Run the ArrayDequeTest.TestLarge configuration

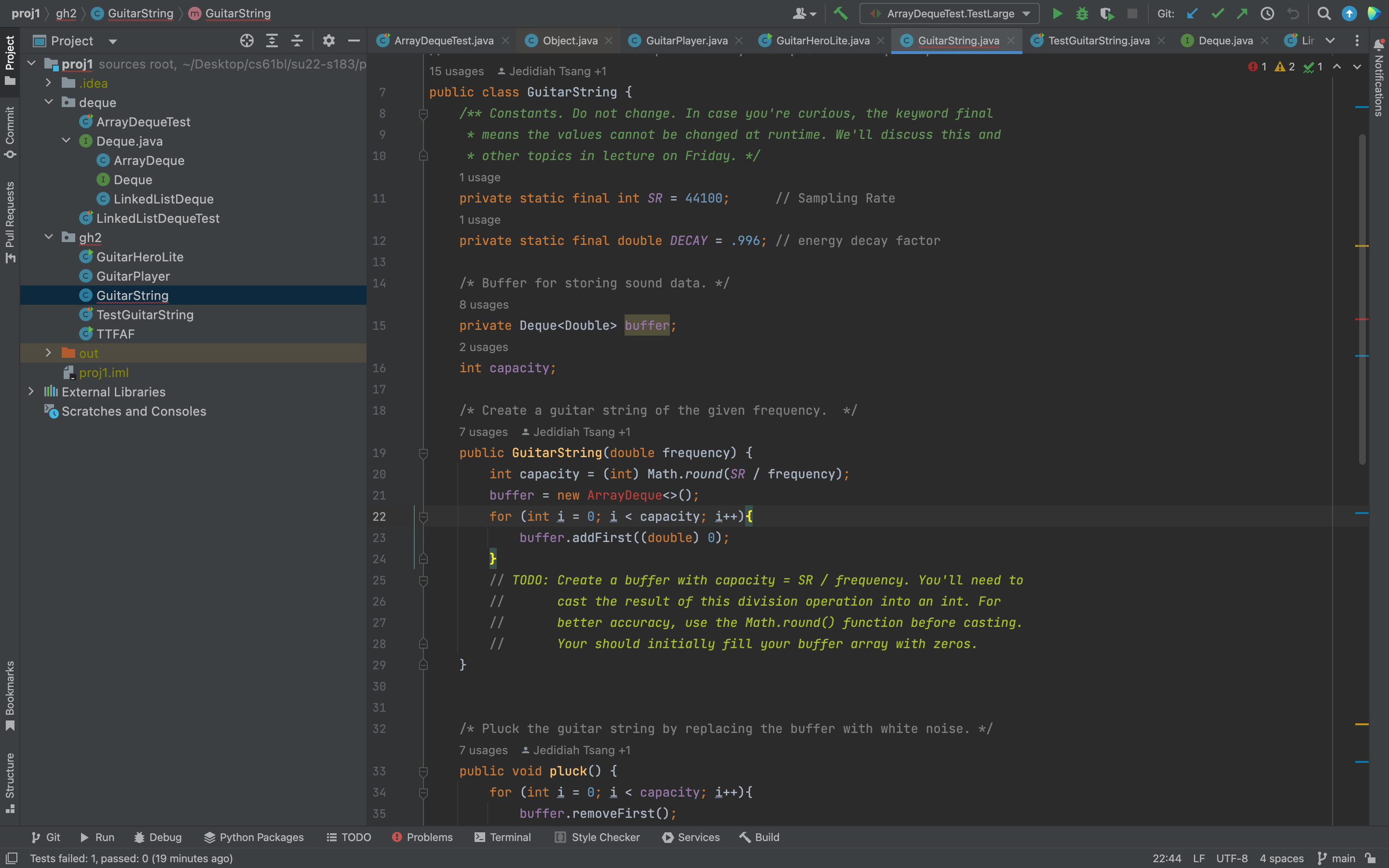1057,14
